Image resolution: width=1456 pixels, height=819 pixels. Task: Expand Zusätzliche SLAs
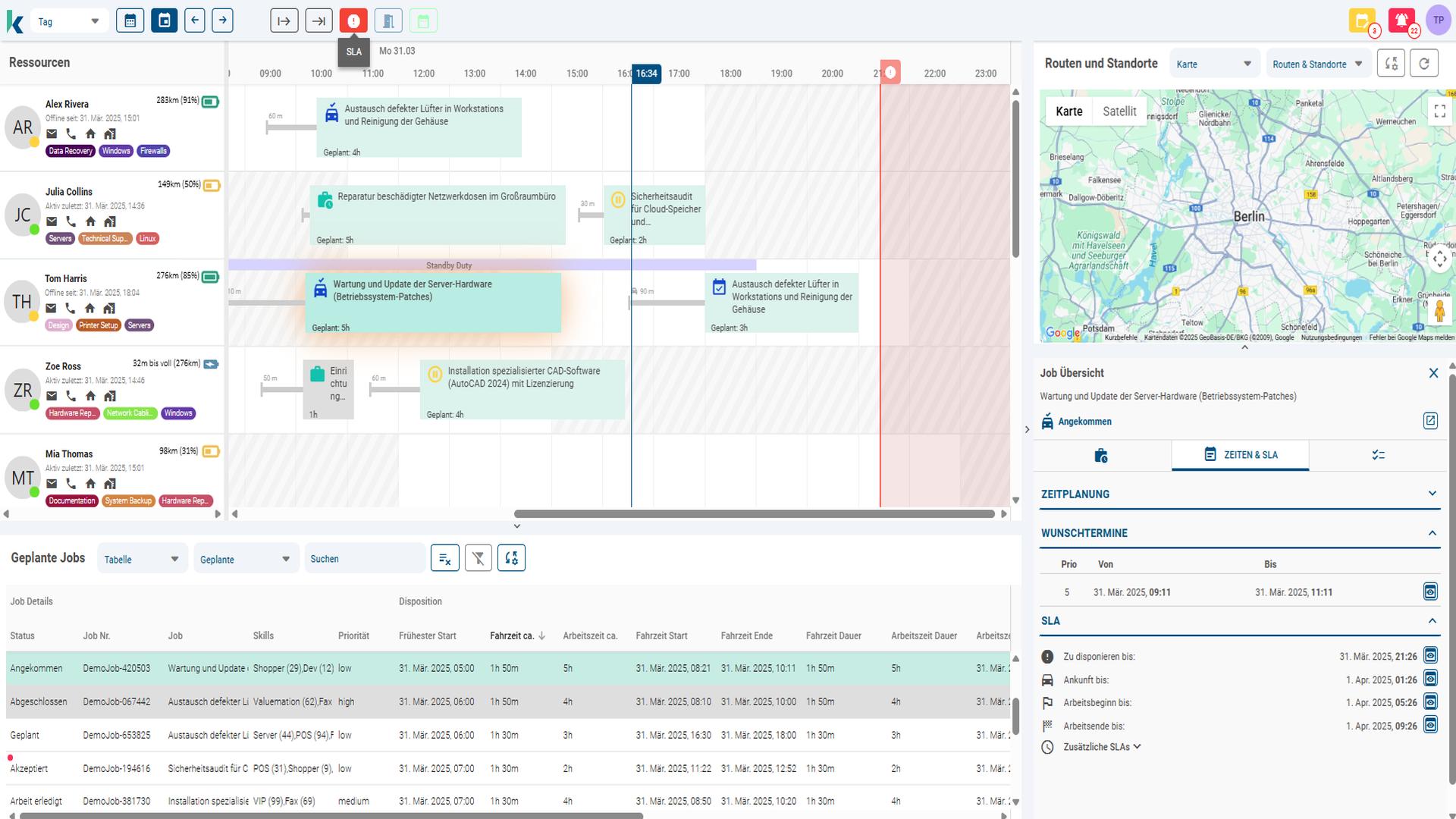[x=1102, y=747]
